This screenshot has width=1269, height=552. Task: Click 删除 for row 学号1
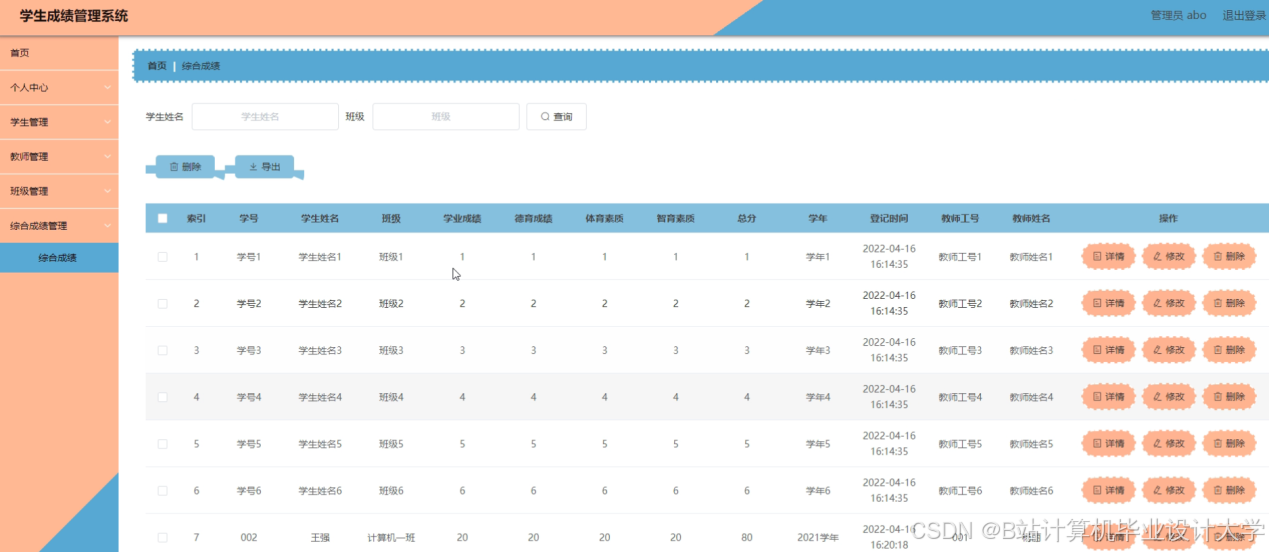[1229, 257]
